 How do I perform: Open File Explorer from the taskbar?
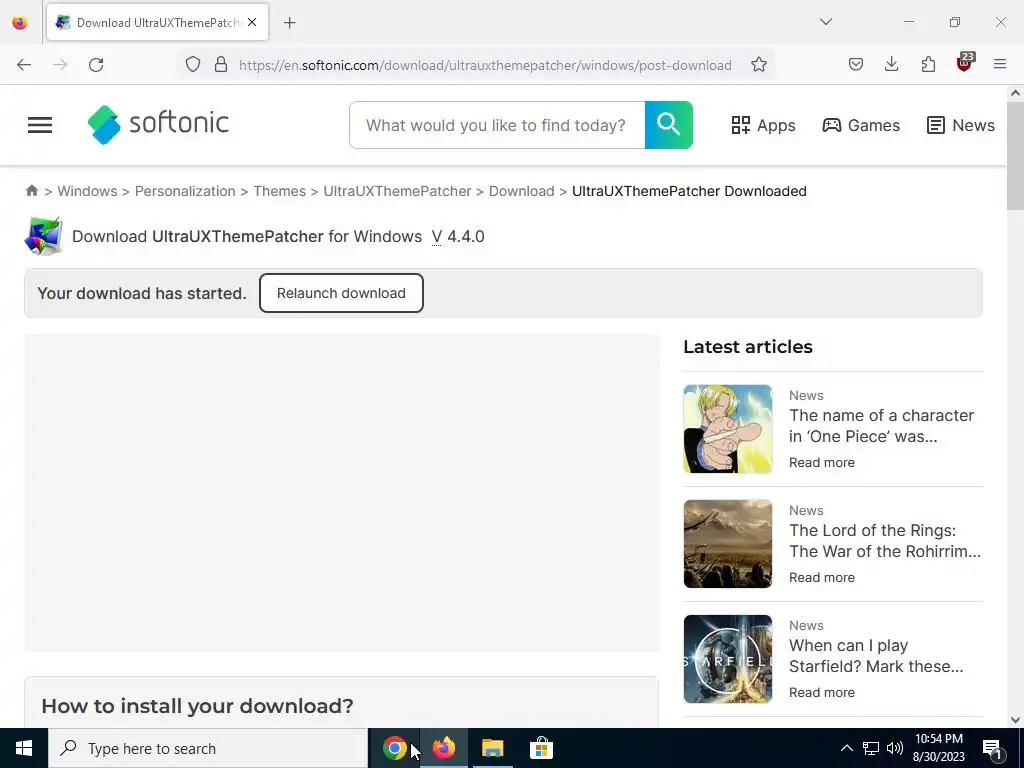[492, 748]
